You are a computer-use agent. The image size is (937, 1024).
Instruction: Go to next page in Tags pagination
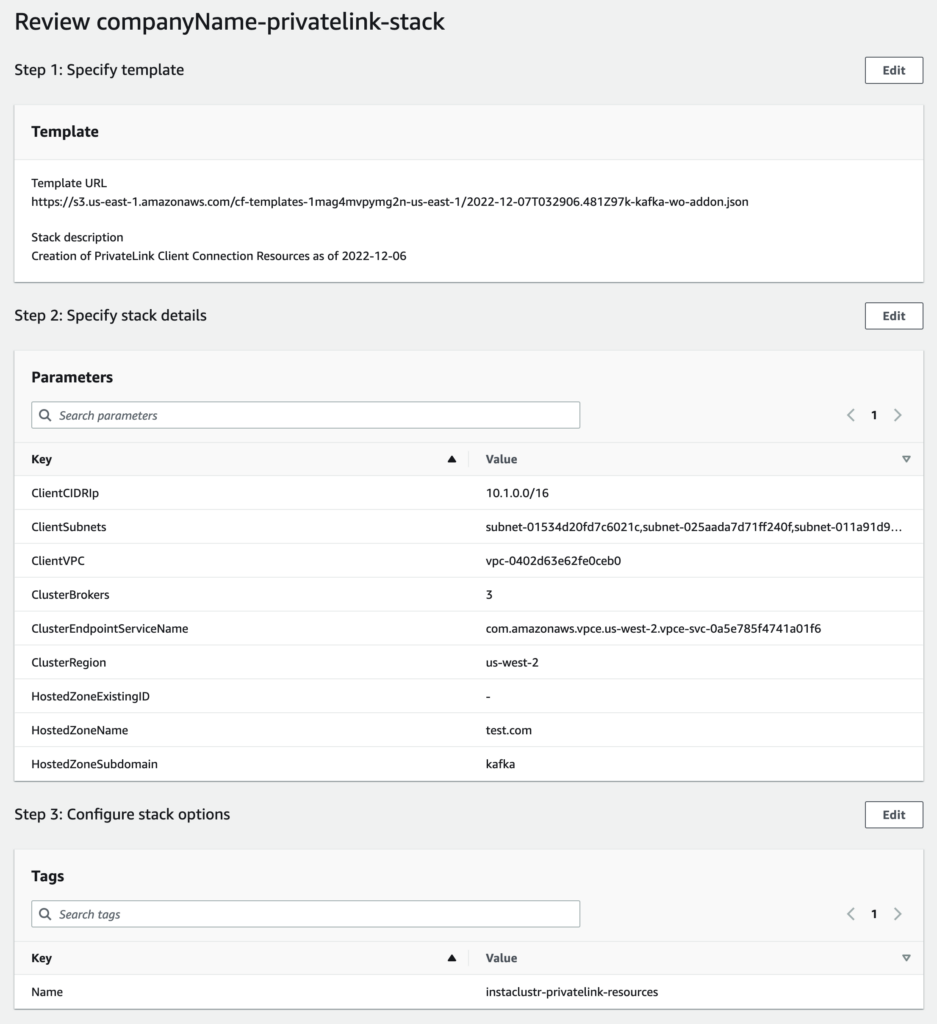click(x=897, y=914)
